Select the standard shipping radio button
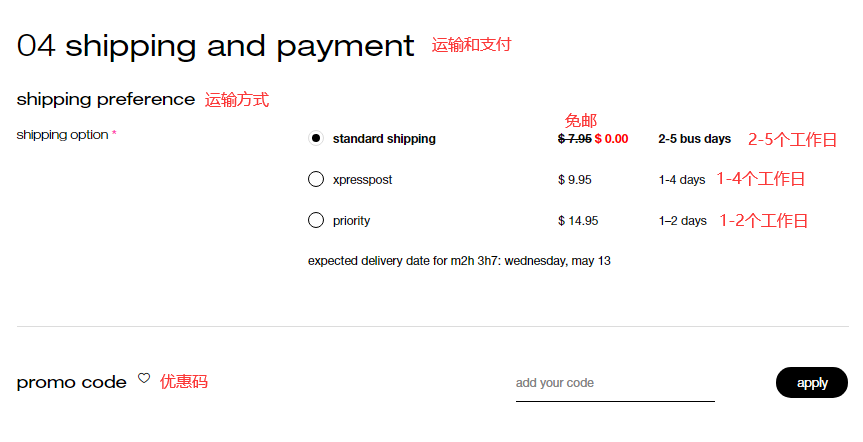Viewport: 863px width, 442px height. coord(316,139)
